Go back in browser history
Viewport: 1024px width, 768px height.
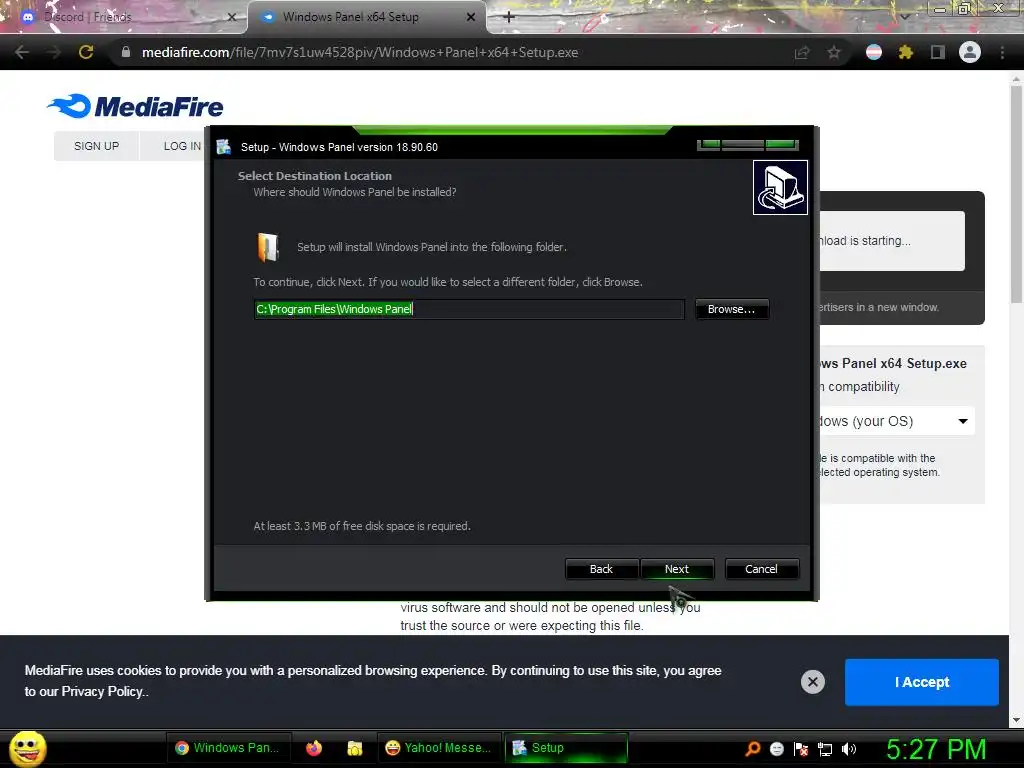[22, 52]
